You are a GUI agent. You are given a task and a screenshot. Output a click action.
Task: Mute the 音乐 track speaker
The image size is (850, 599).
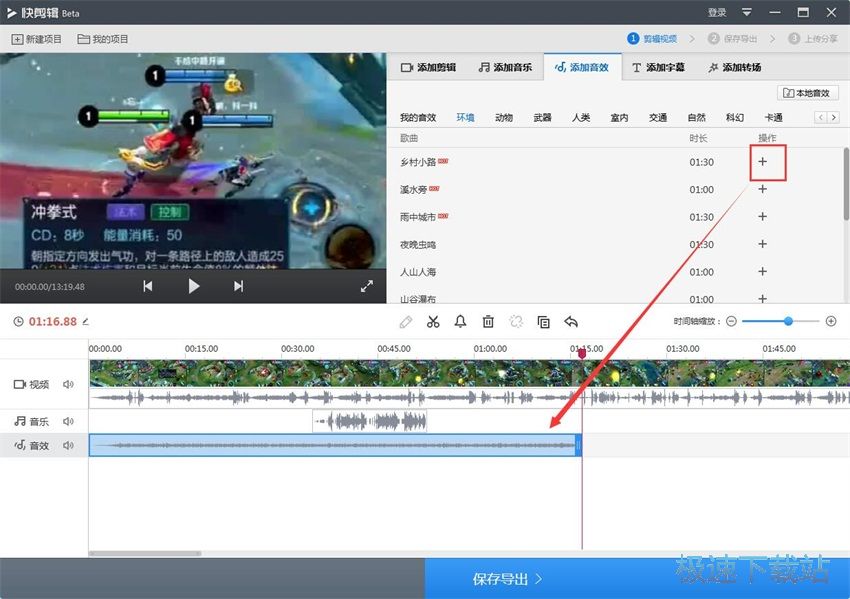(68, 421)
